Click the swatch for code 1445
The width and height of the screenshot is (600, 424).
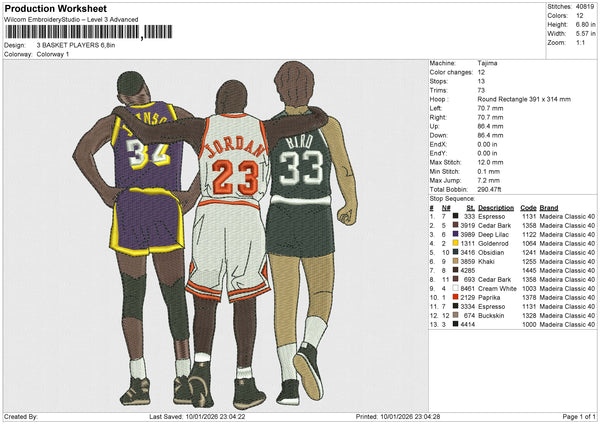coord(455,271)
